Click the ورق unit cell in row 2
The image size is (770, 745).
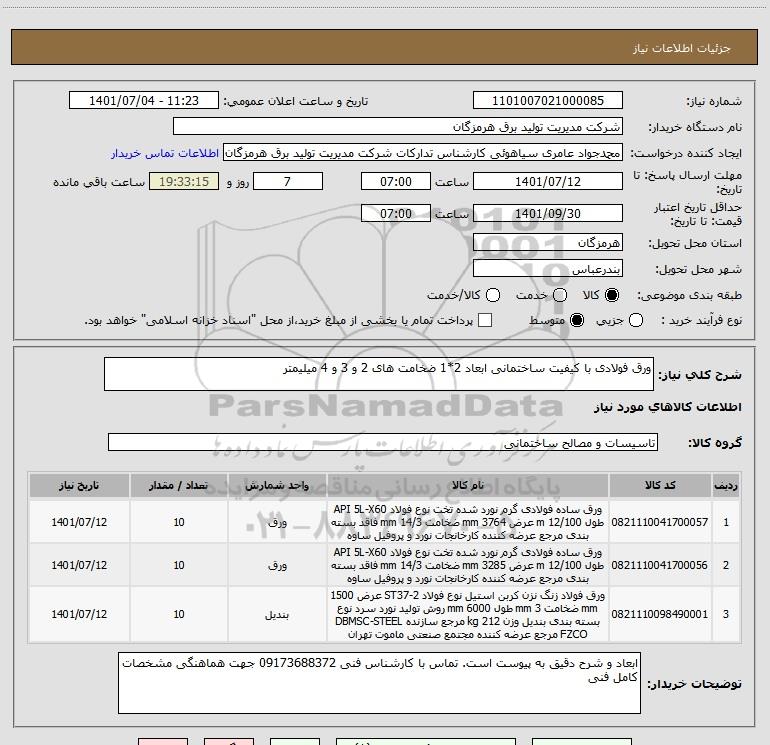click(x=277, y=565)
